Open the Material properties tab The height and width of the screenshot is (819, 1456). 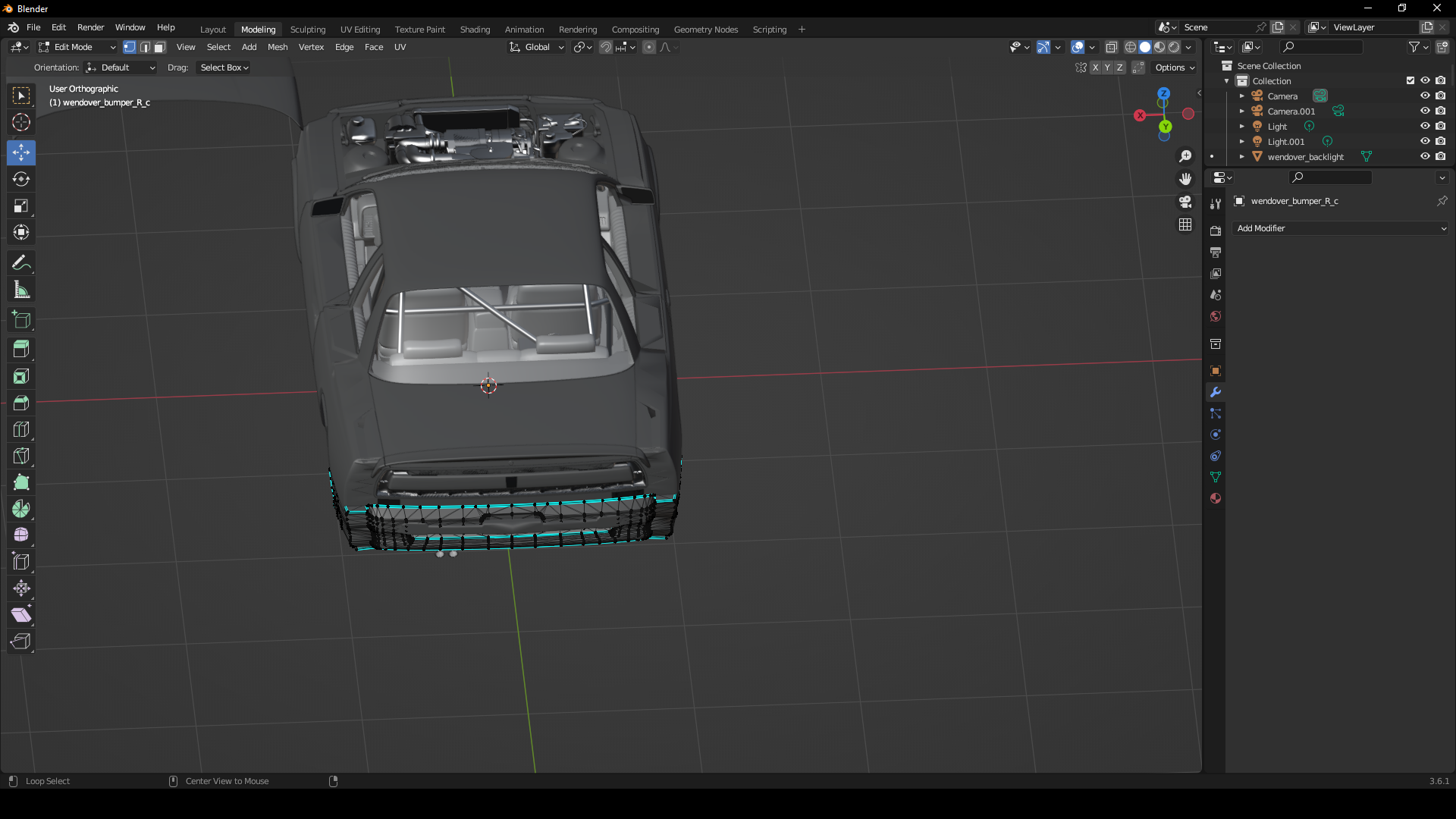[x=1216, y=498]
